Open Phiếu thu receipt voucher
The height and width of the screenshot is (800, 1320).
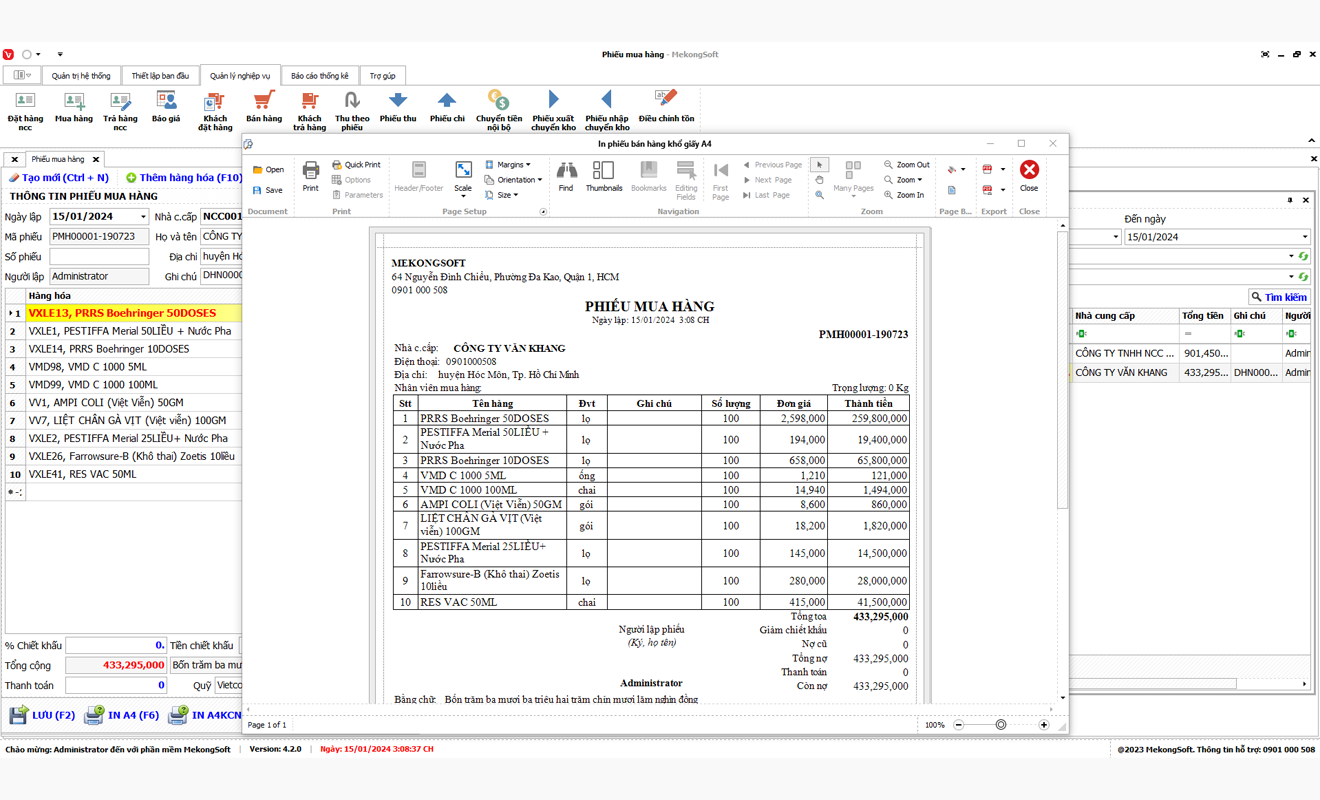[x=398, y=107]
